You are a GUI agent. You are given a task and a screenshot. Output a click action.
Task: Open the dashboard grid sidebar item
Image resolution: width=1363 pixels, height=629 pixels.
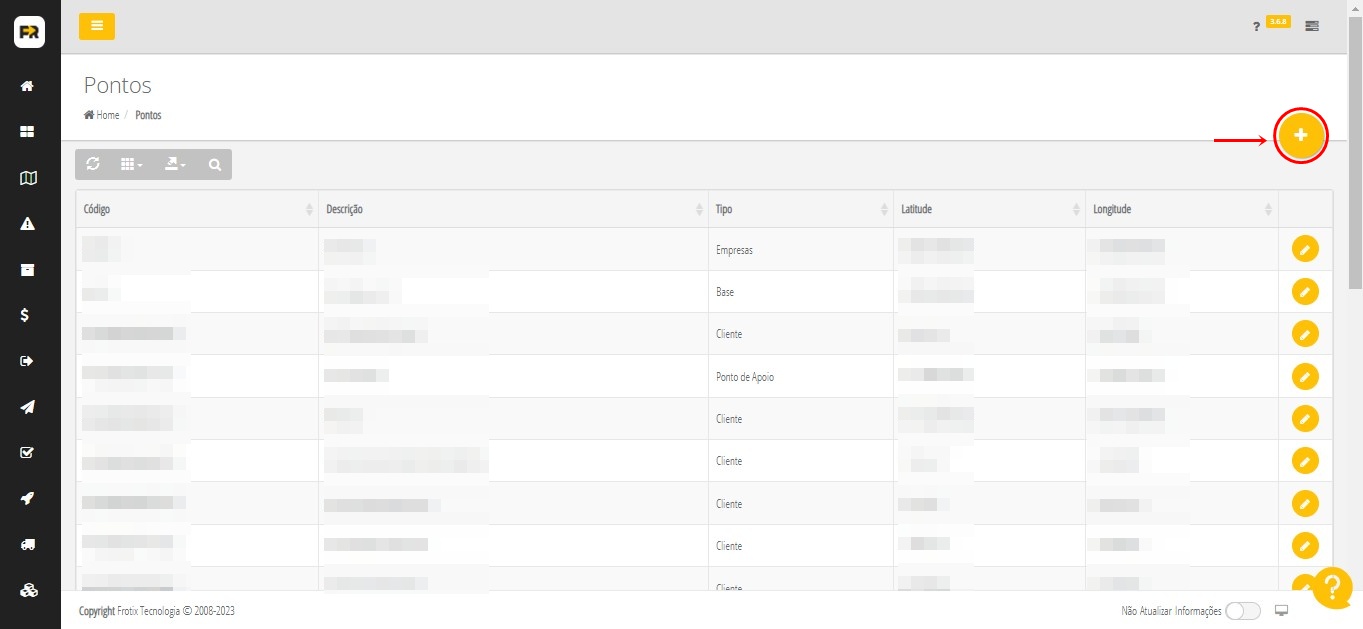28,132
